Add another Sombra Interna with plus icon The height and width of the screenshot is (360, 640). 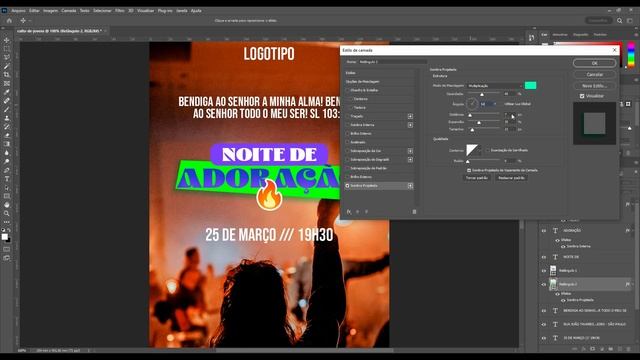tap(410, 125)
